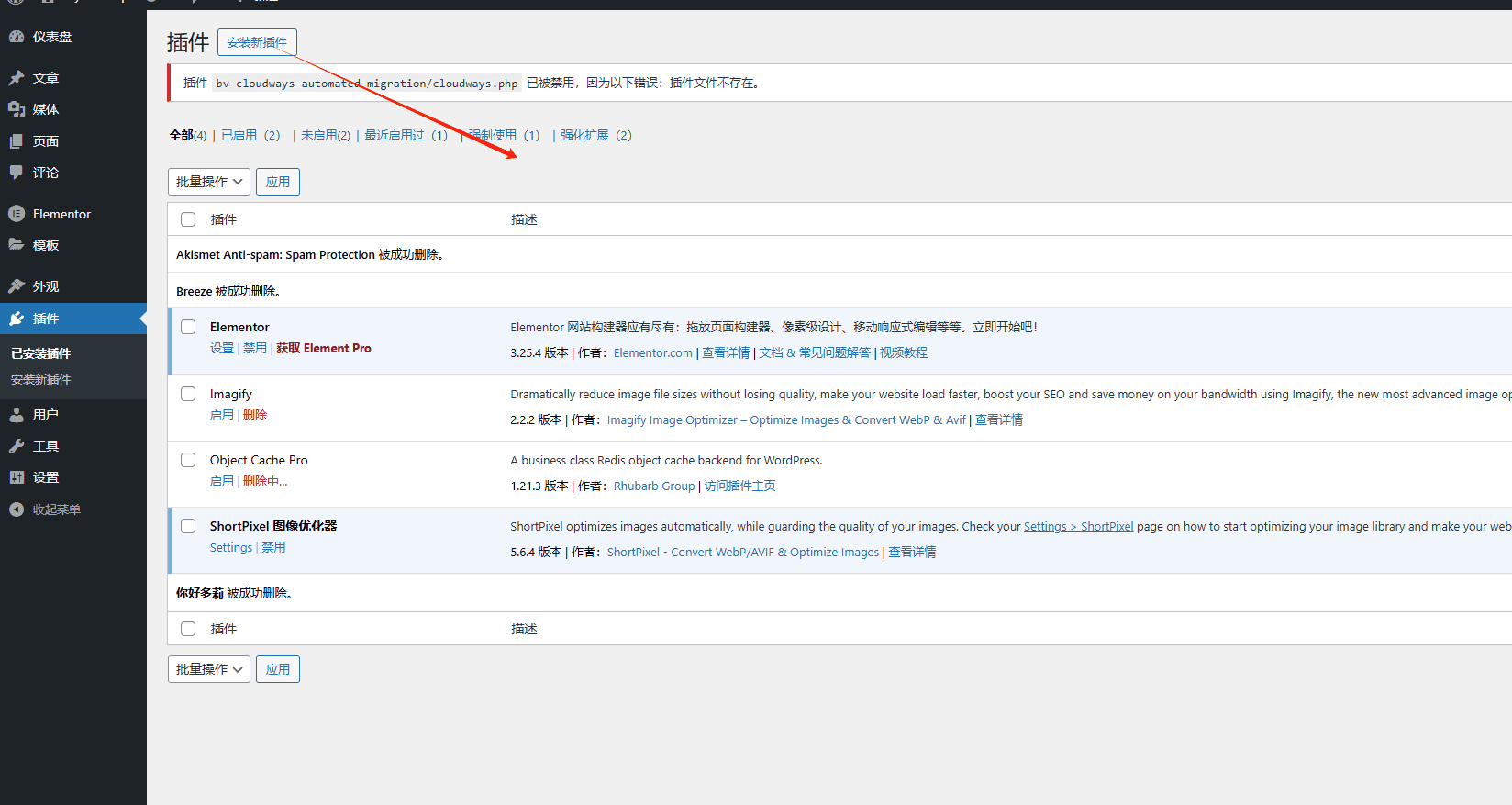1512x805 pixels.
Task: Filter plugins by 已启用 (2)
Action: coord(250,135)
